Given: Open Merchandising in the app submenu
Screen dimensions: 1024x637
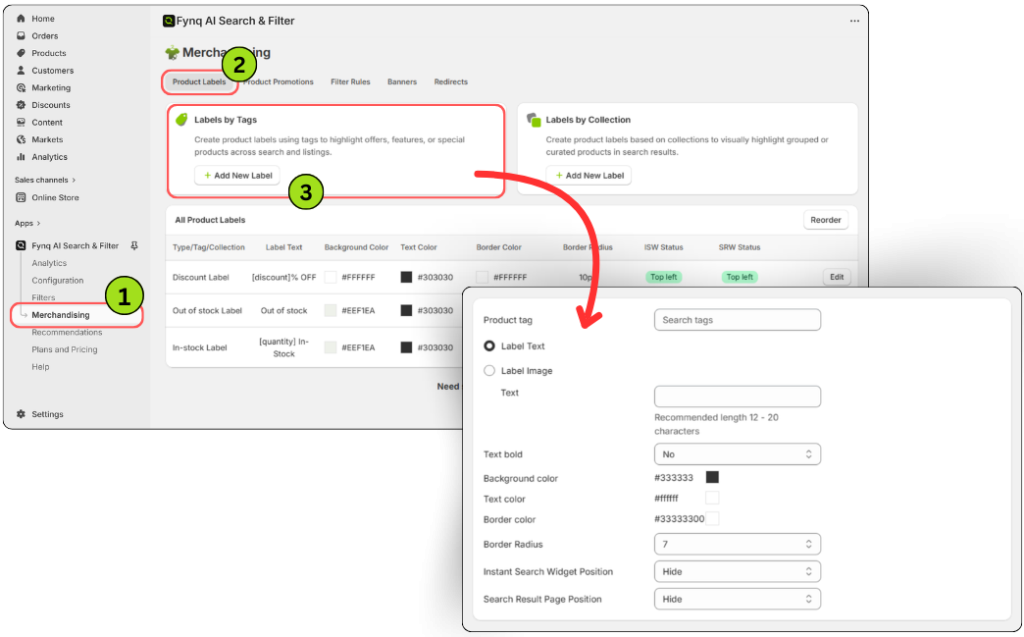Looking at the screenshot, I should [61, 315].
